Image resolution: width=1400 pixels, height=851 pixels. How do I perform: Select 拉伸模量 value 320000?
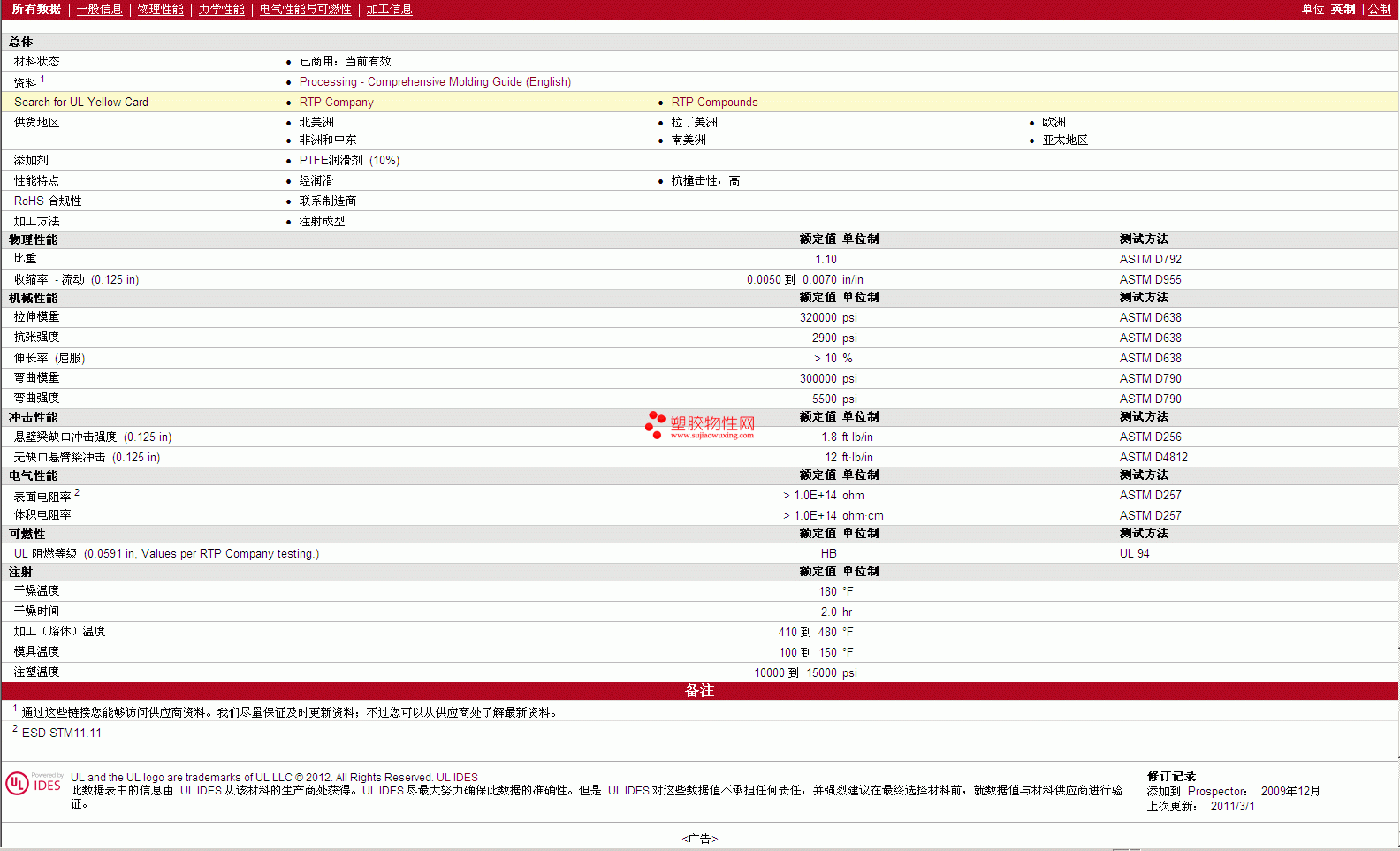click(x=818, y=317)
